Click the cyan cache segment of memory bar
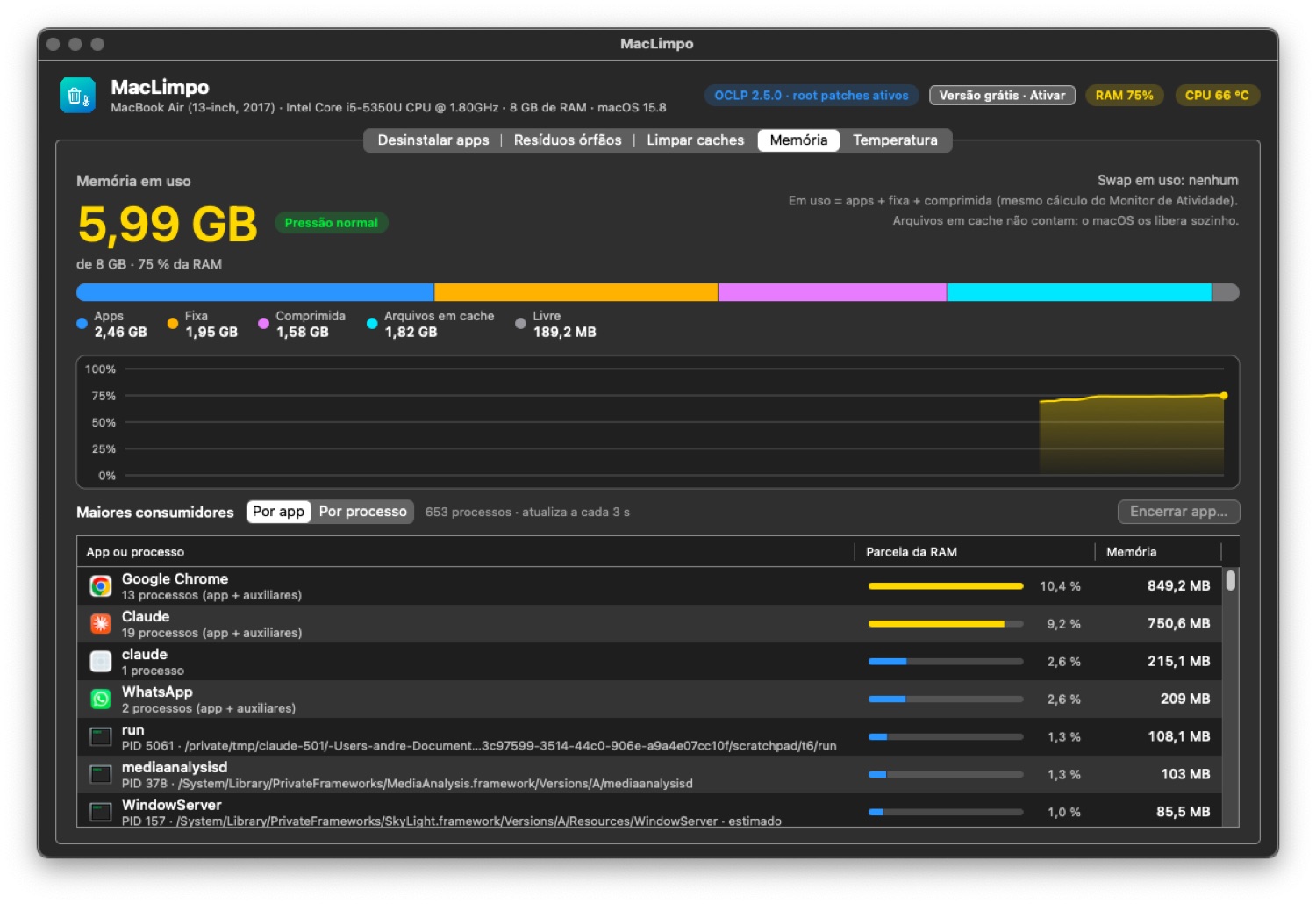 [1079, 292]
